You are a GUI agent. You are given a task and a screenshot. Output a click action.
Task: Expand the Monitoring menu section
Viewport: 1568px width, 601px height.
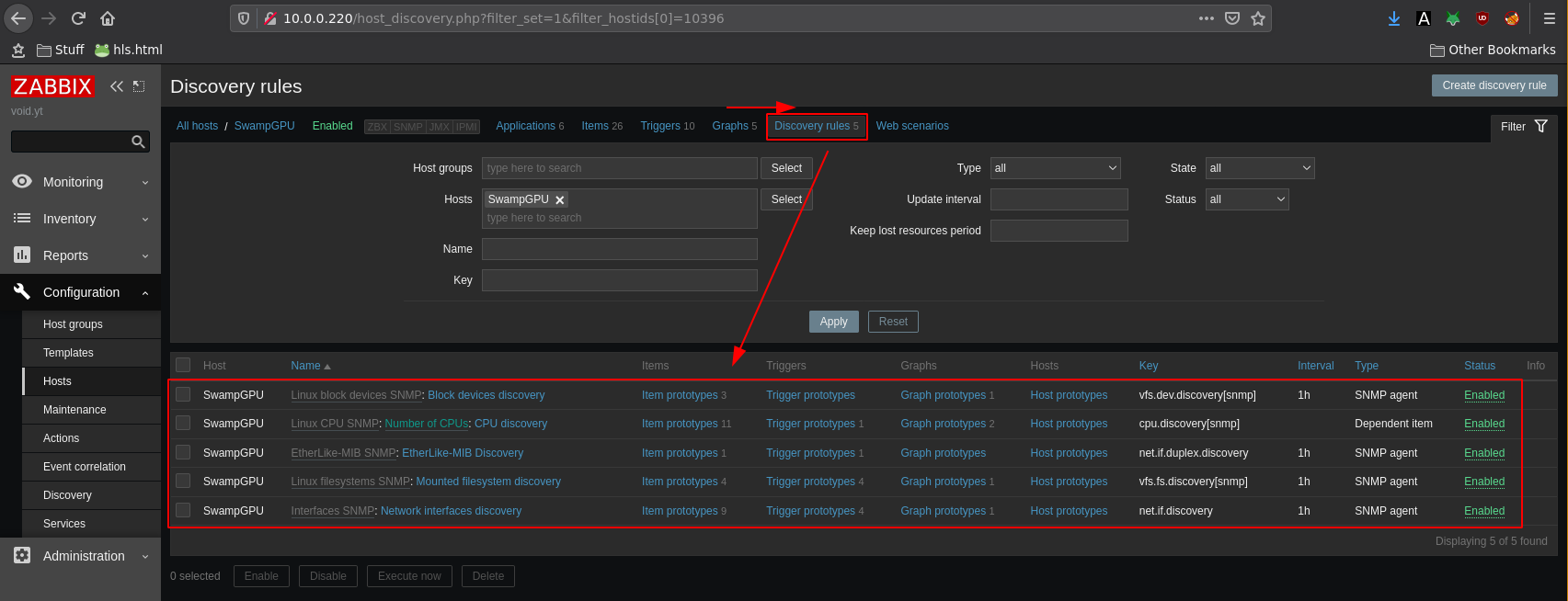(80, 182)
